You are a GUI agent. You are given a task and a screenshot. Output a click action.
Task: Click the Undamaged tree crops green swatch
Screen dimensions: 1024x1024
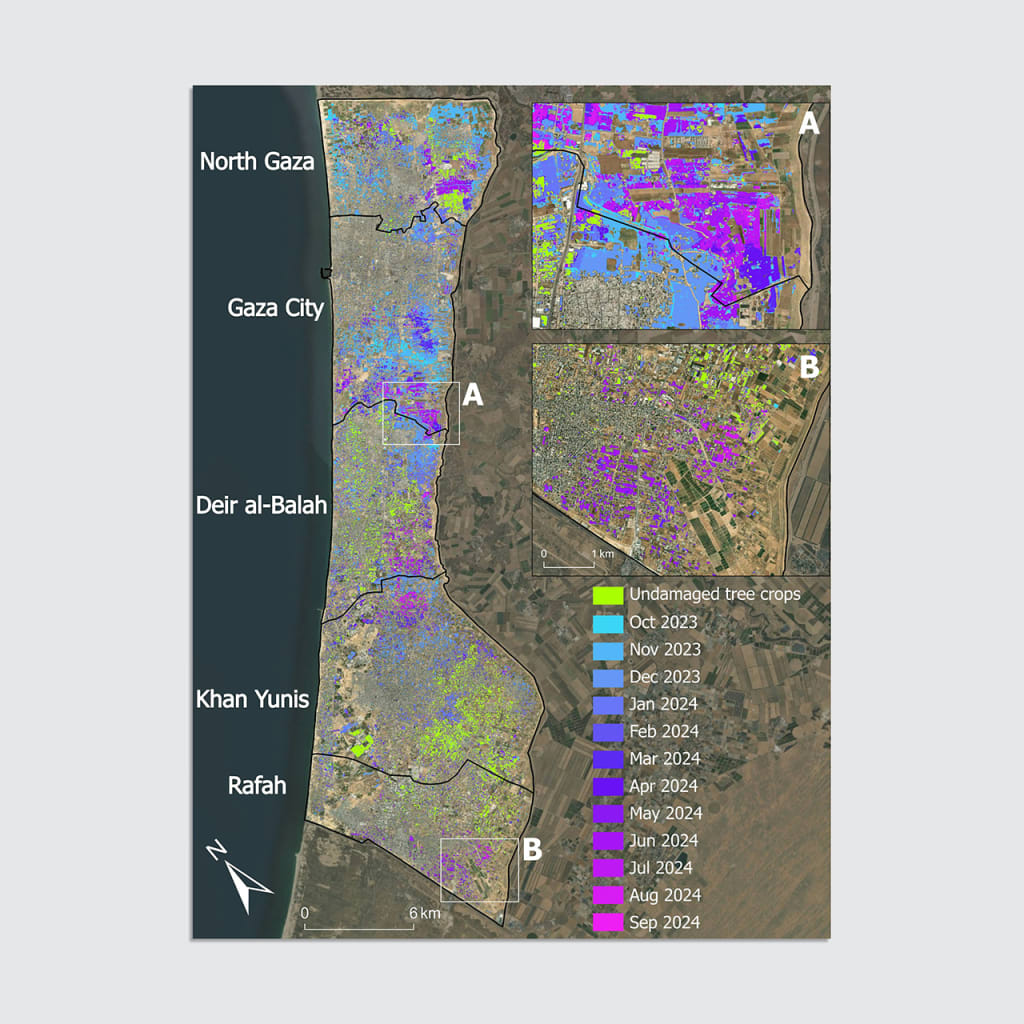pos(608,595)
